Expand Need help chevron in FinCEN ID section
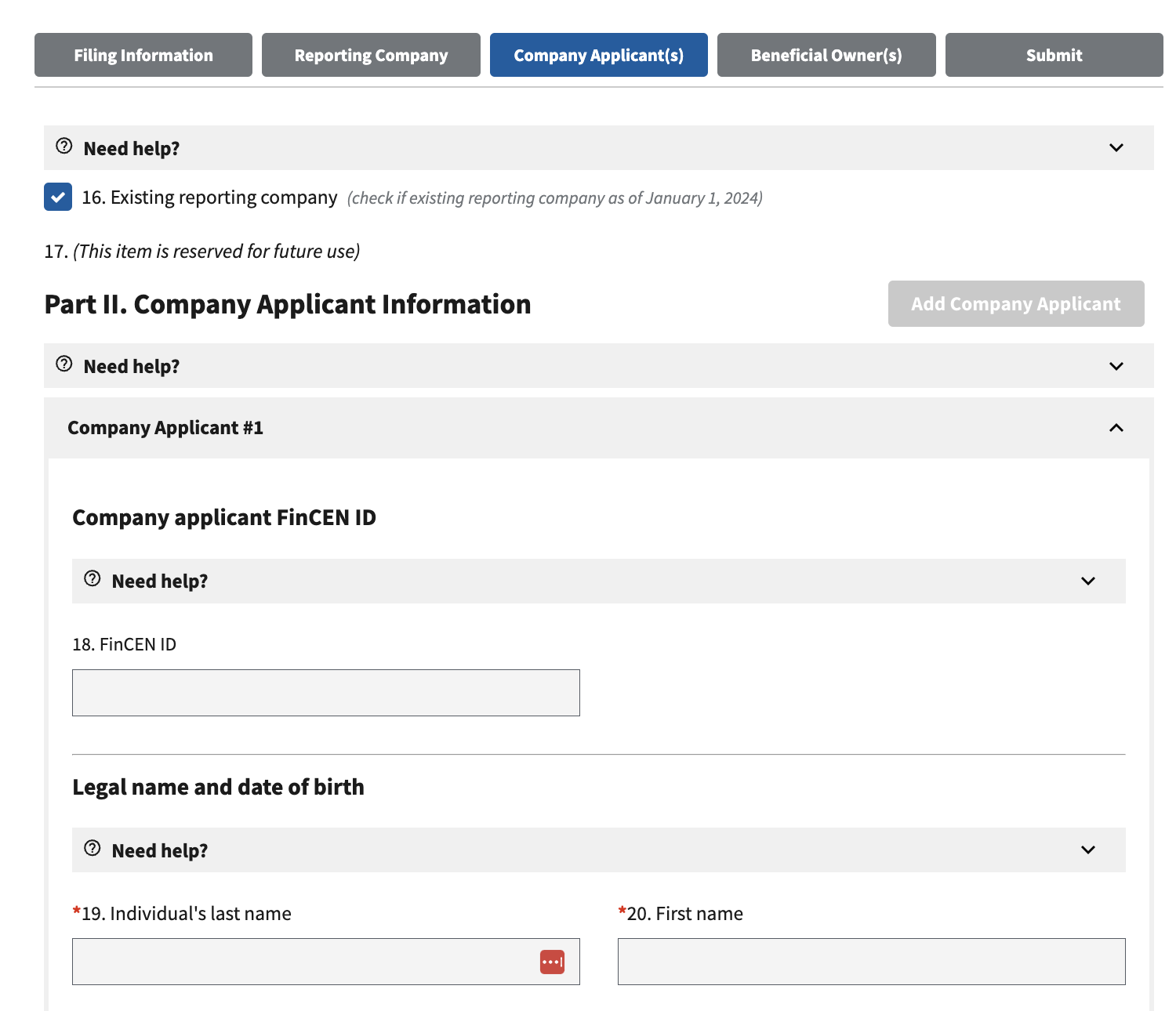This screenshot has width=1176, height=1011. (1087, 581)
